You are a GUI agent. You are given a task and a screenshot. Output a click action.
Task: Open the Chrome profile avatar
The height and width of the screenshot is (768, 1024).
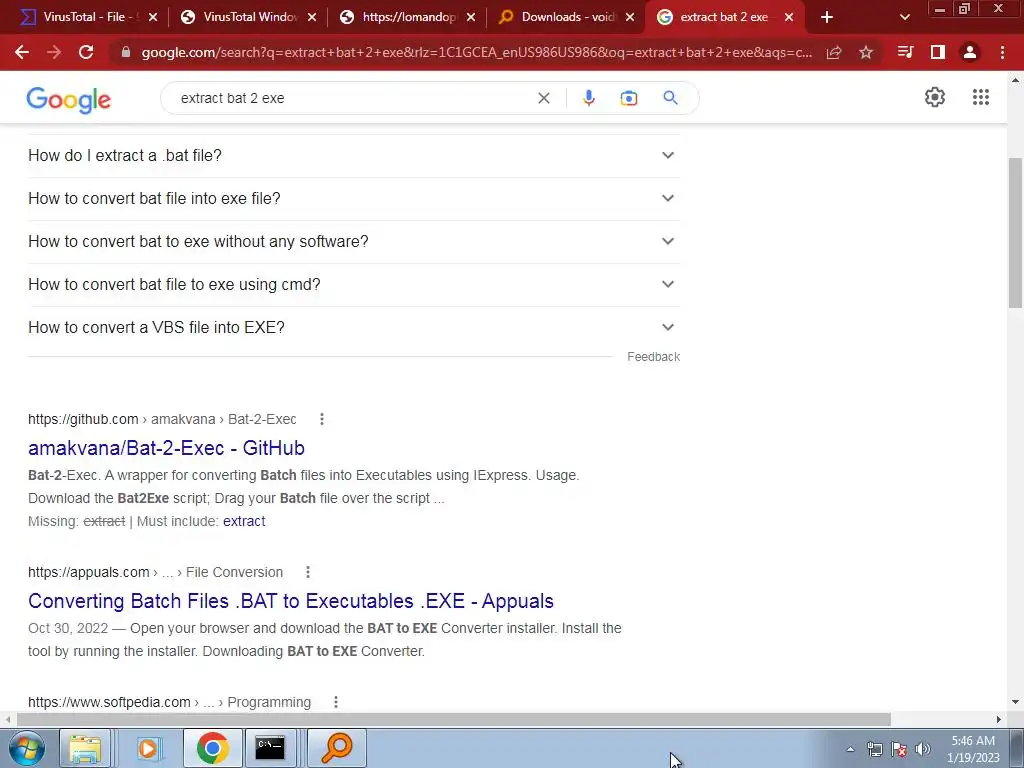[970, 52]
